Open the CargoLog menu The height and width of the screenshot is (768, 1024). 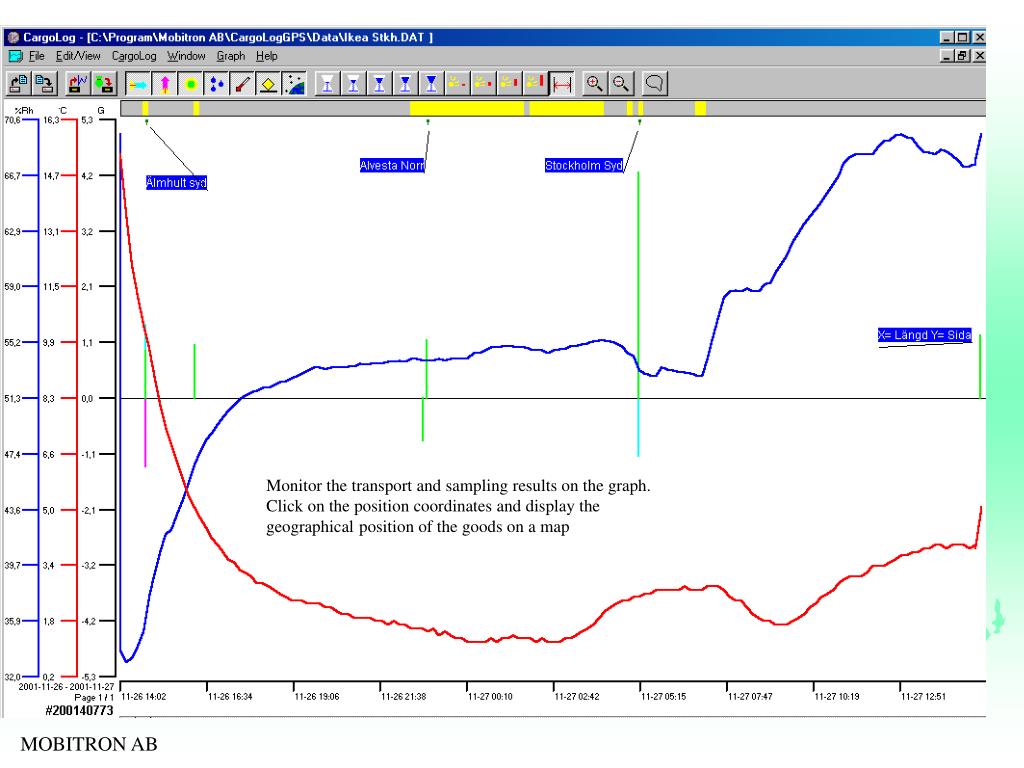[134, 56]
